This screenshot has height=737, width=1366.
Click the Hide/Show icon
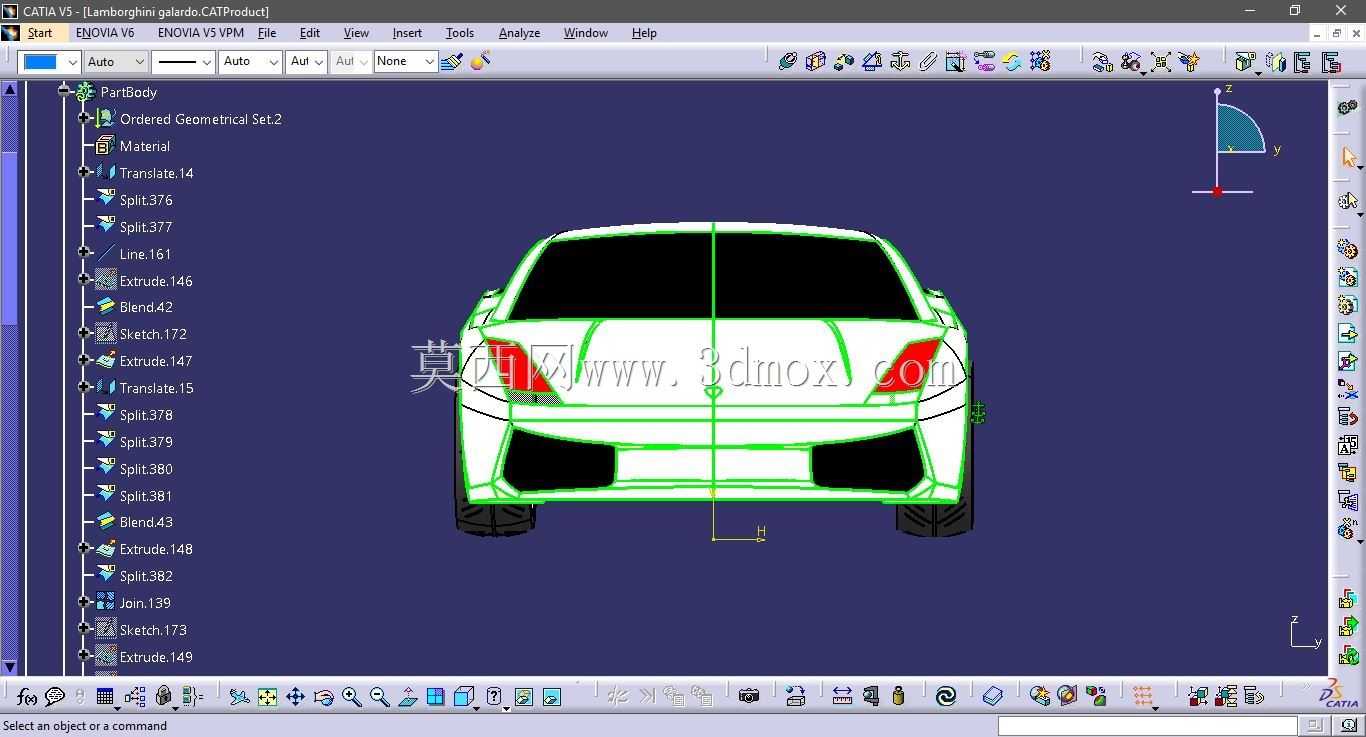523,697
